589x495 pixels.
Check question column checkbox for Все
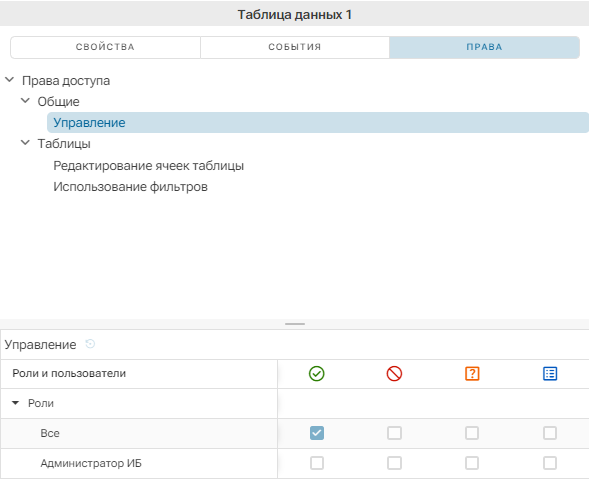(472, 433)
